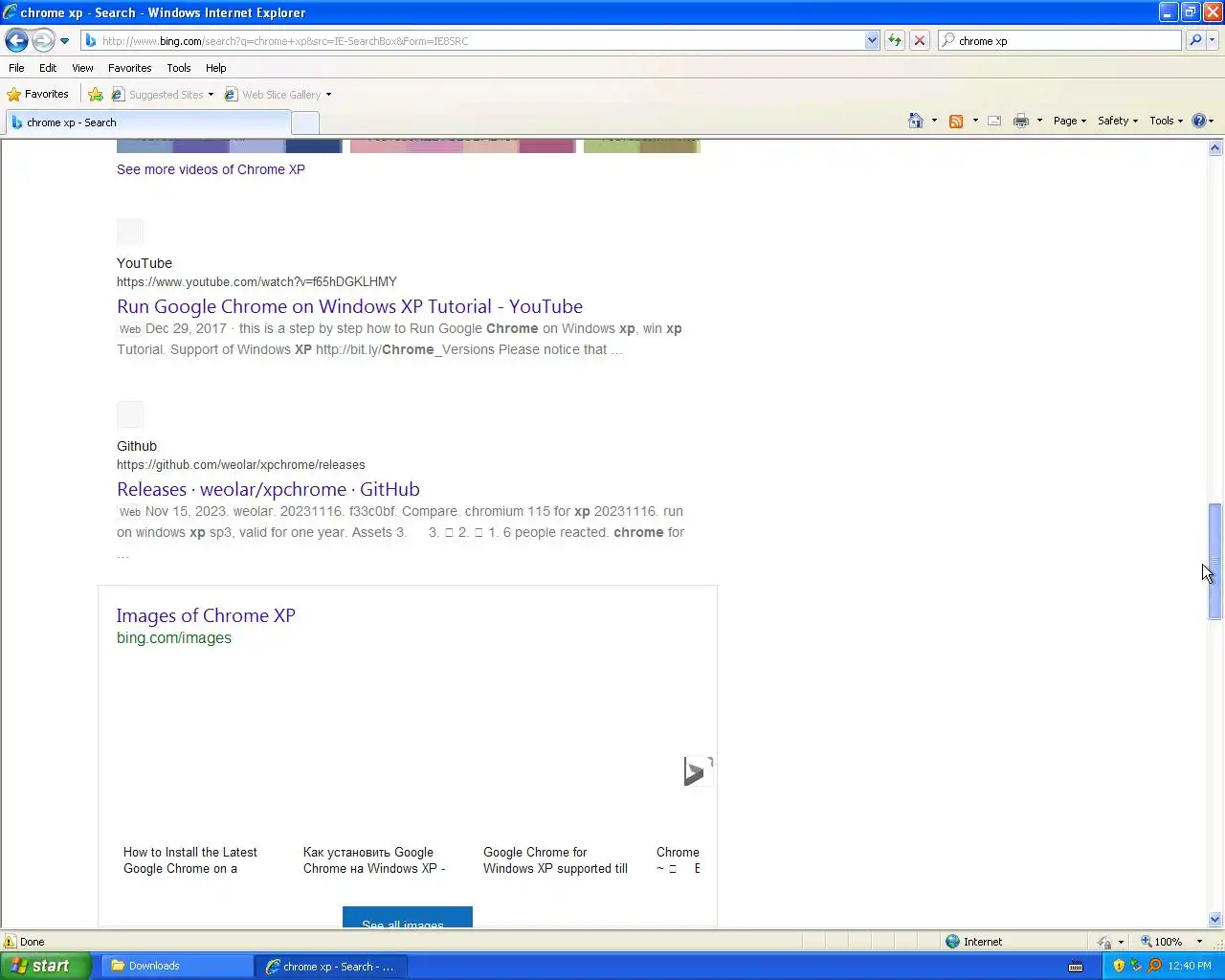Click the magnifier search button
This screenshot has height=980, width=1225.
(1195, 40)
